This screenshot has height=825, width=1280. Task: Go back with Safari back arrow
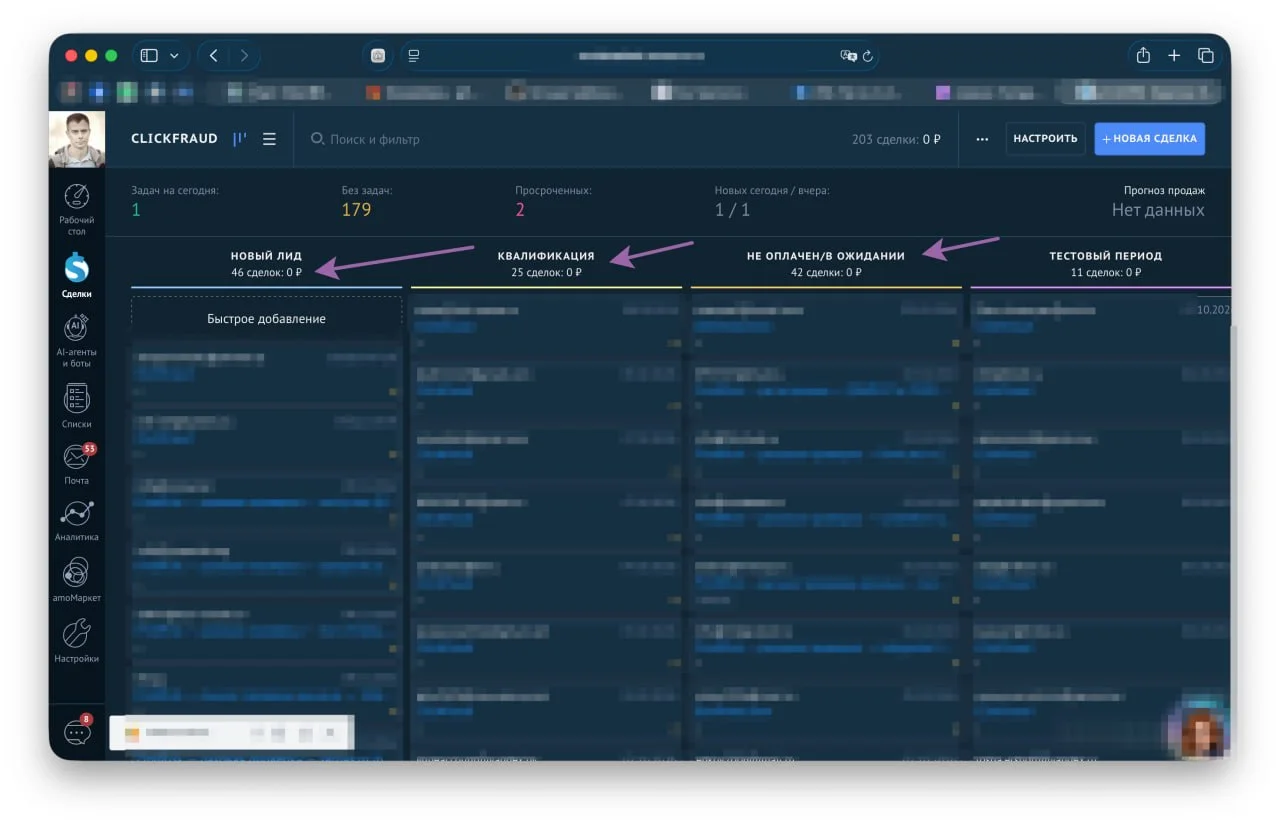[214, 56]
